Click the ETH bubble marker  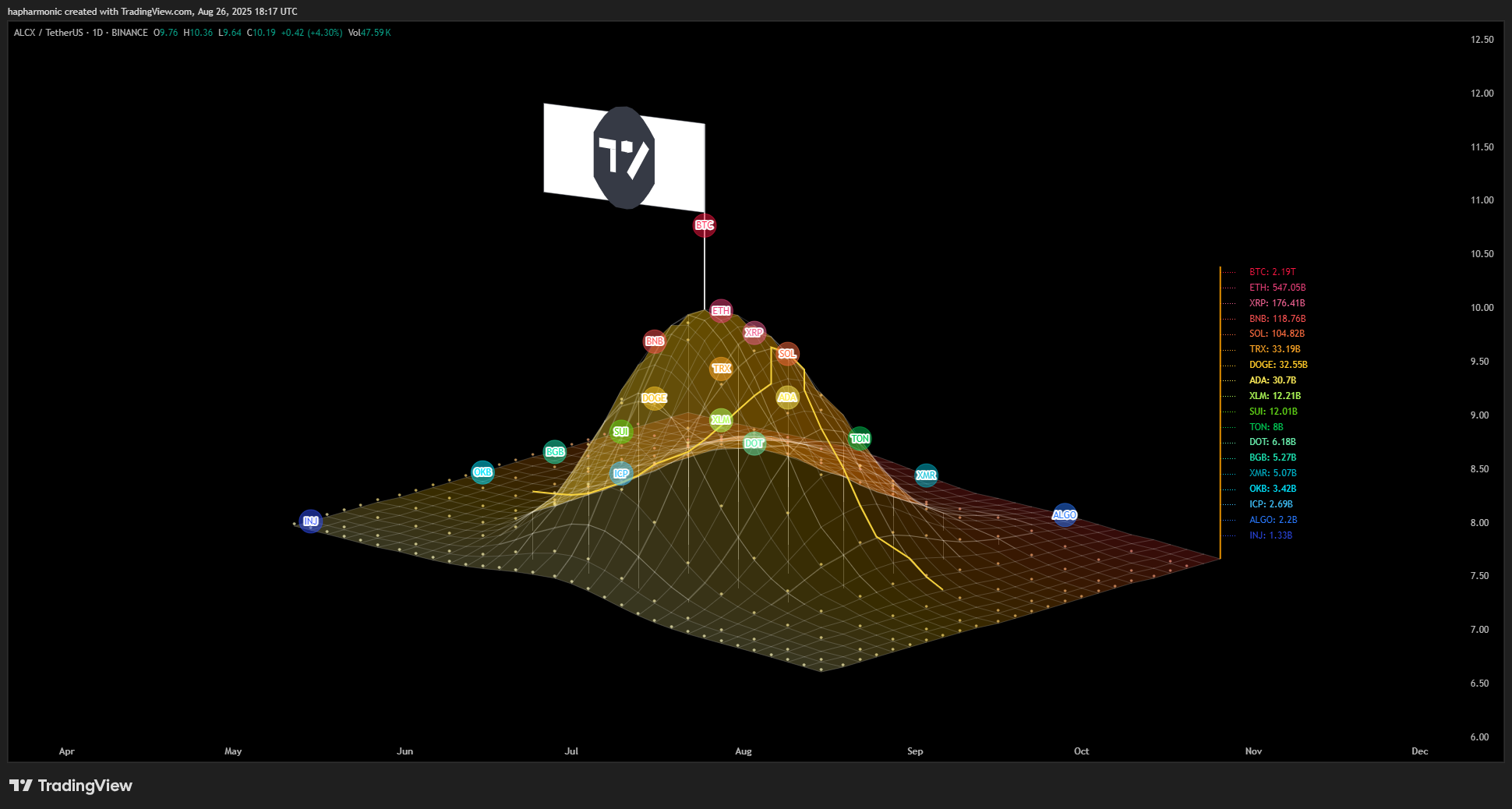721,311
